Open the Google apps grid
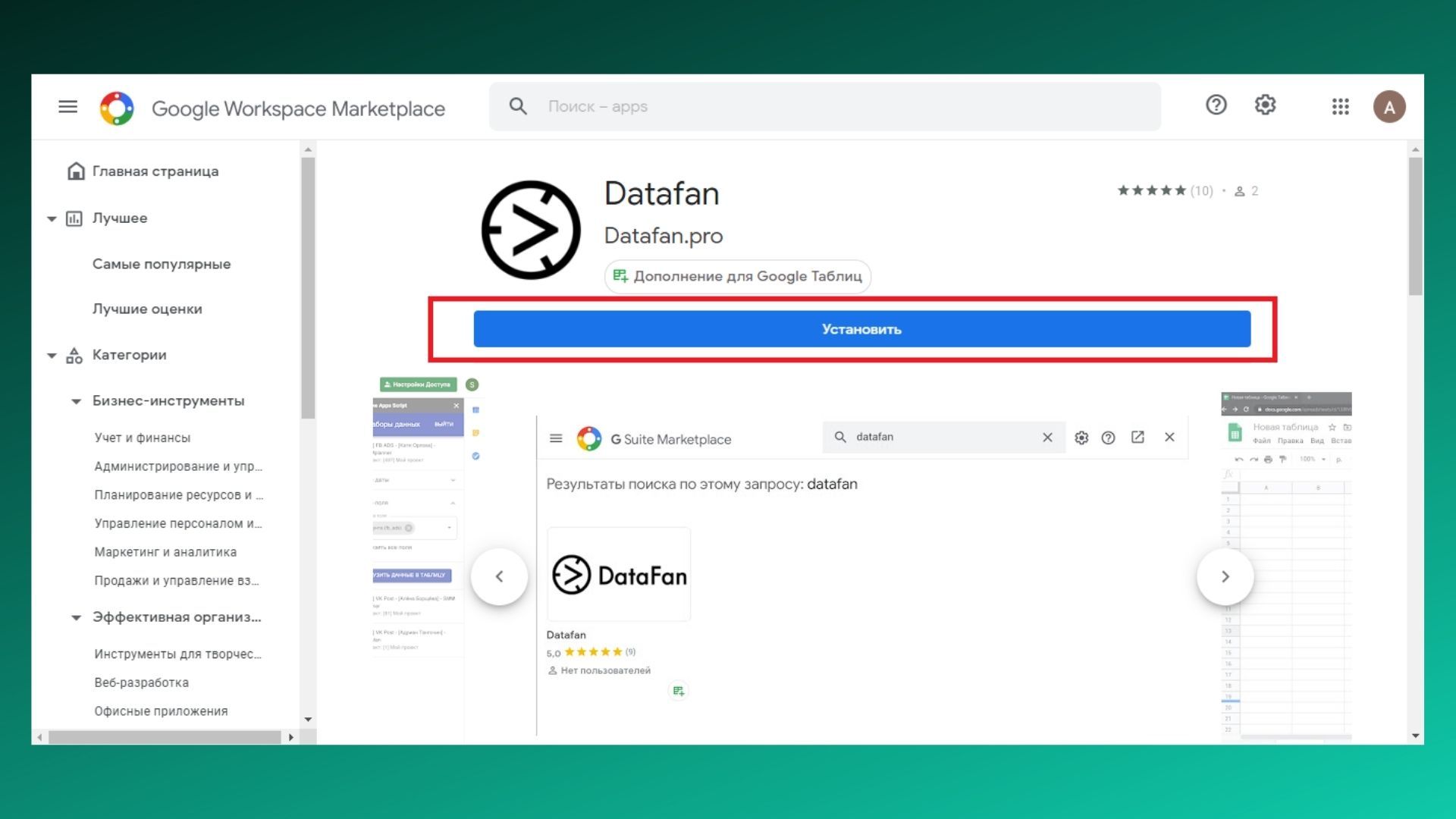This screenshot has width=1456, height=819. 1340,106
